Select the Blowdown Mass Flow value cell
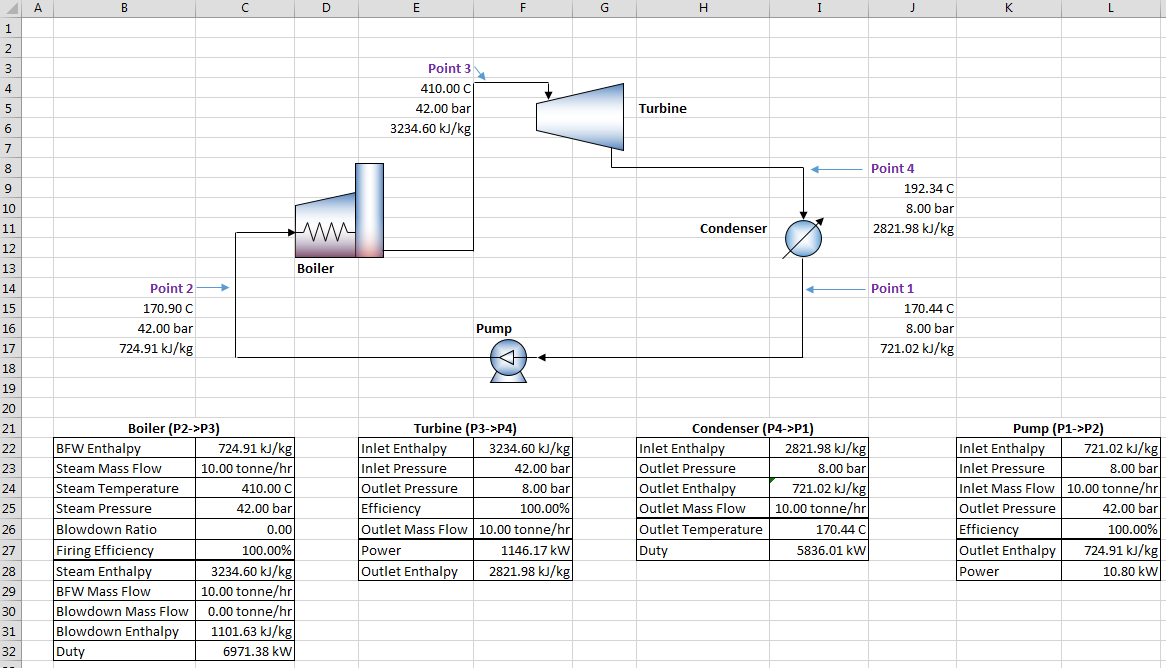This screenshot has width=1166, height=668. (x=245, y=611)
